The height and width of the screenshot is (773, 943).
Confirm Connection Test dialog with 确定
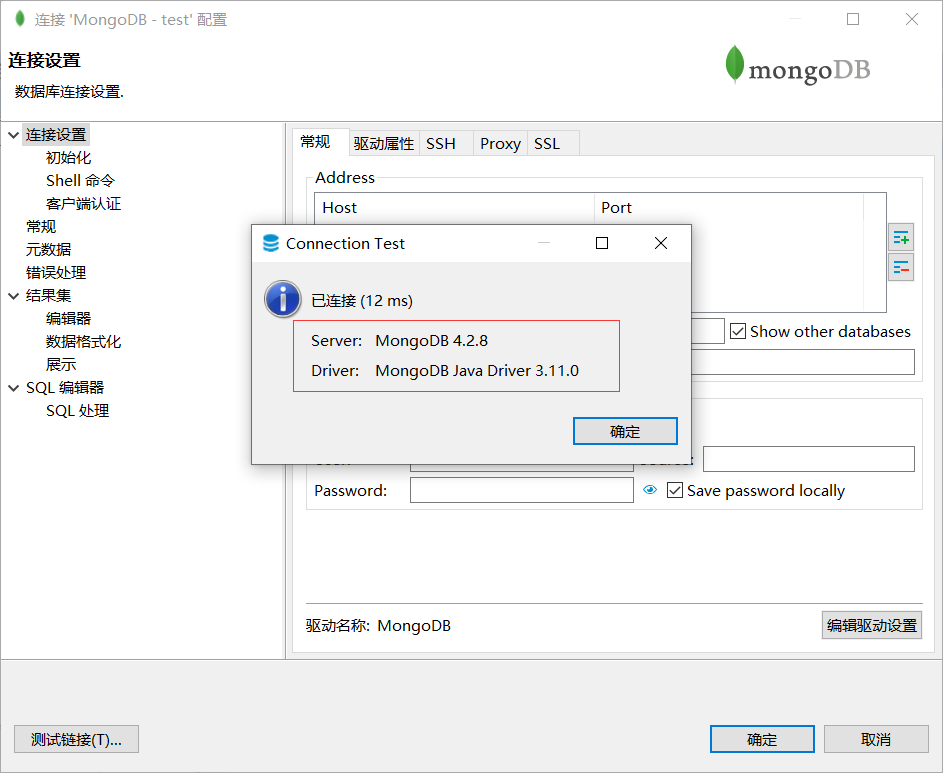[x=625, y=431]
